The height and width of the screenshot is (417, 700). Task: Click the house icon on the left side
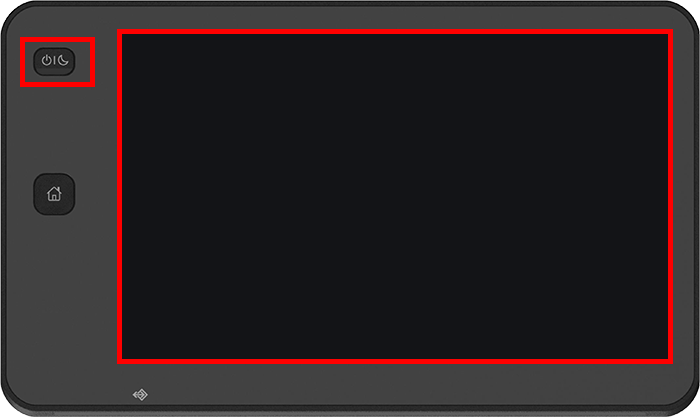[x=54, y=194]
